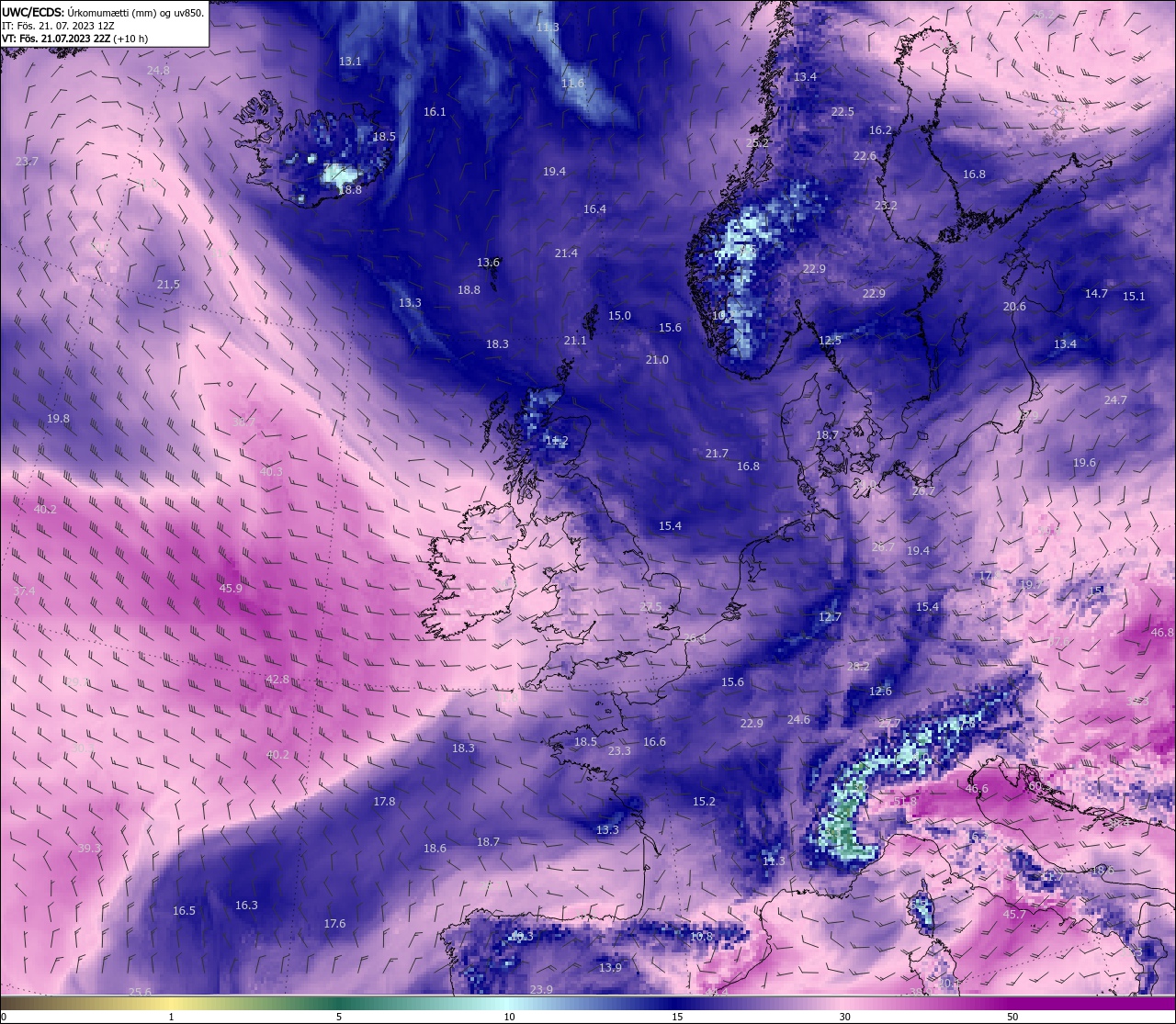Screen dimensions: 1176x1024
Task: Click the 22.6 value over Scandinavia
Action: [x=865, y=156]
